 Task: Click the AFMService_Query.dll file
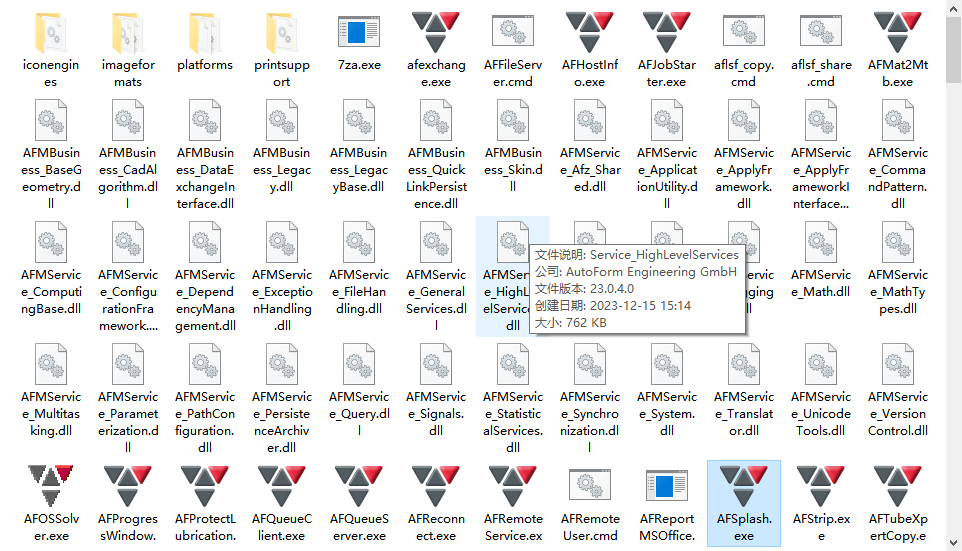click(358, 367)
